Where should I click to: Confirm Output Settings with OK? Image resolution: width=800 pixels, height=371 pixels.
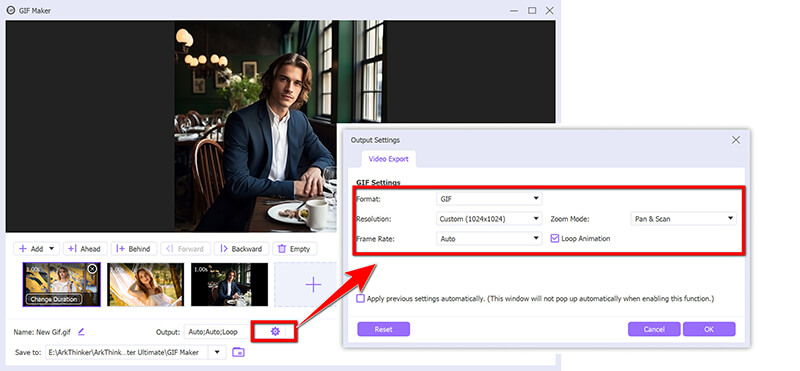(x=709, y=329)
